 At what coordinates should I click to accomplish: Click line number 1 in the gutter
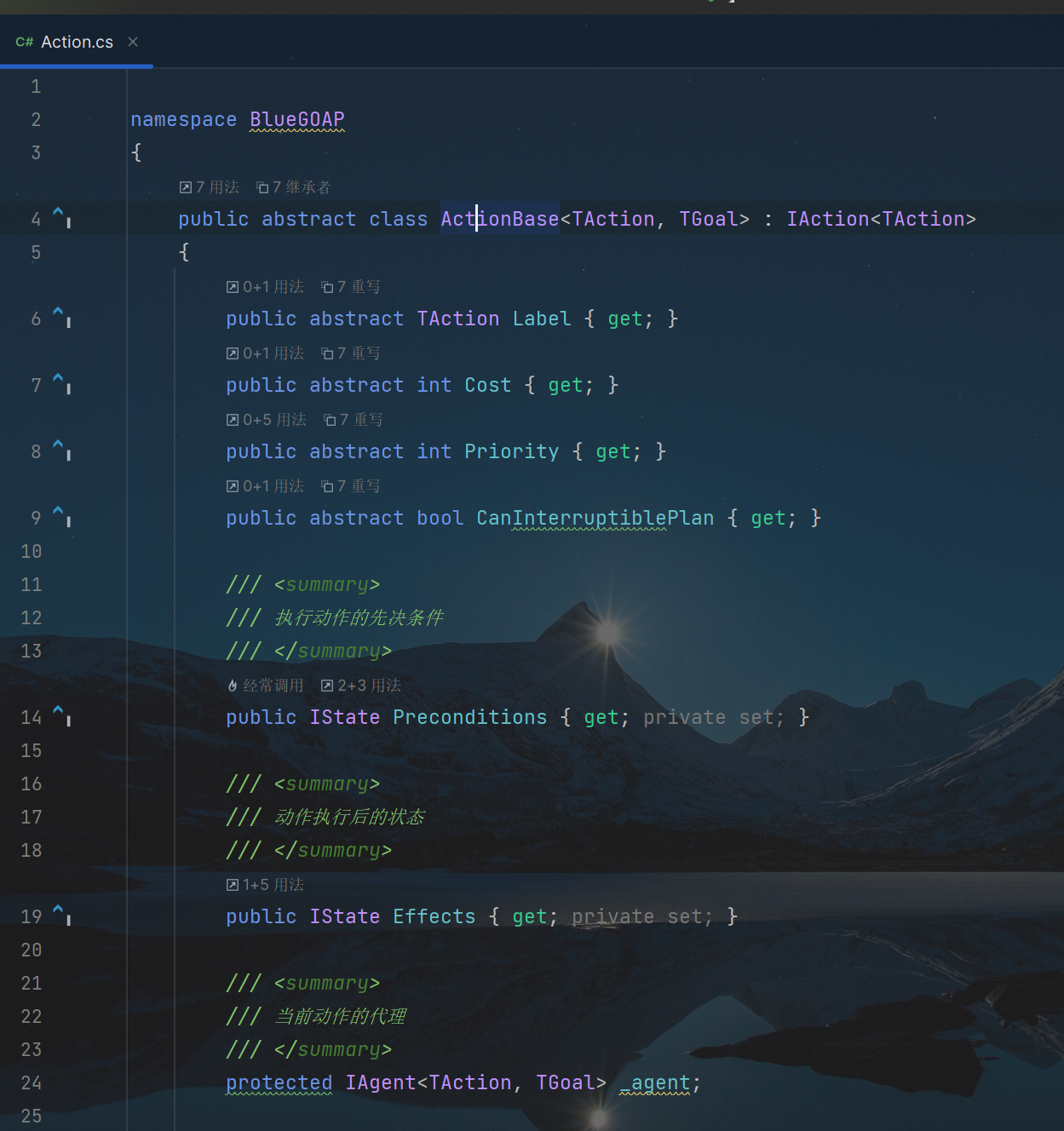point(36,86)
